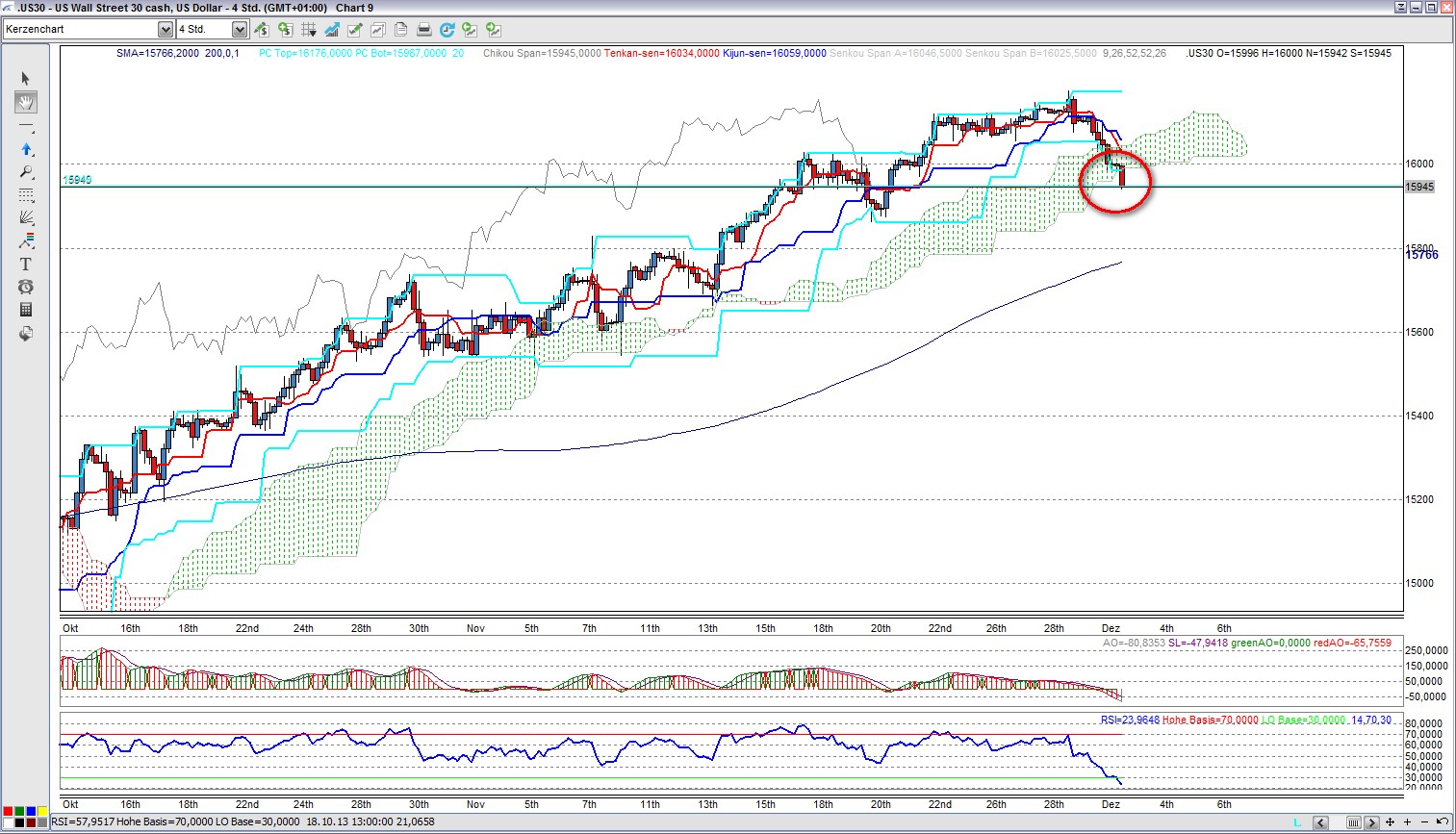The height and width of the screenshot is (834, 1456).
Task: Open the calculator tool in sidebar
Action: 26,310
